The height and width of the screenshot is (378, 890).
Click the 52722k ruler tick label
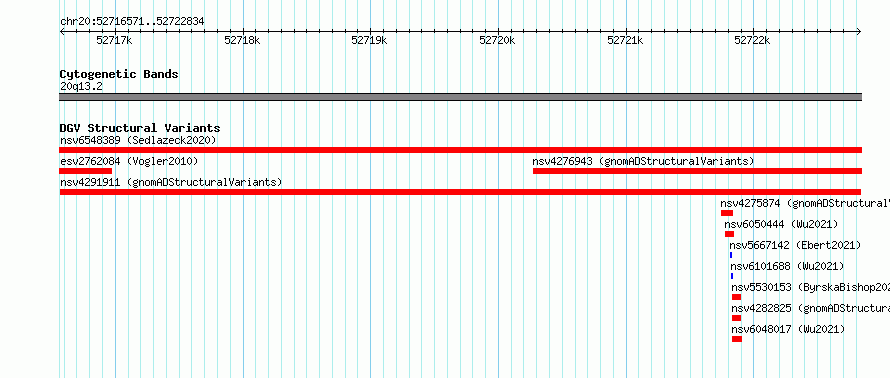(x=753, y=40)
